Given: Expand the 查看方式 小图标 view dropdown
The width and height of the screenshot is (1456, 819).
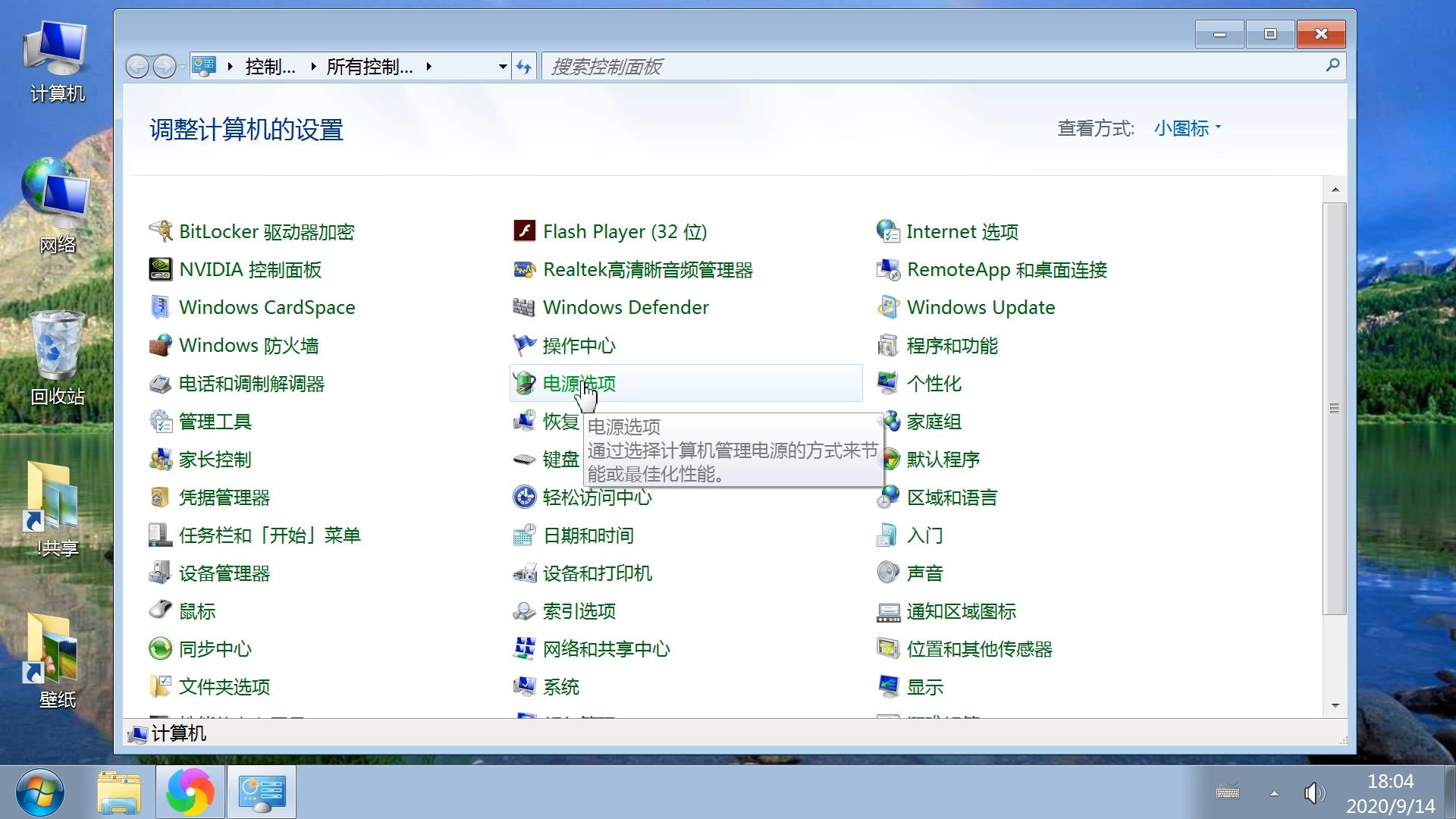Looking at the screenshot, I should tap(1186, 127).
